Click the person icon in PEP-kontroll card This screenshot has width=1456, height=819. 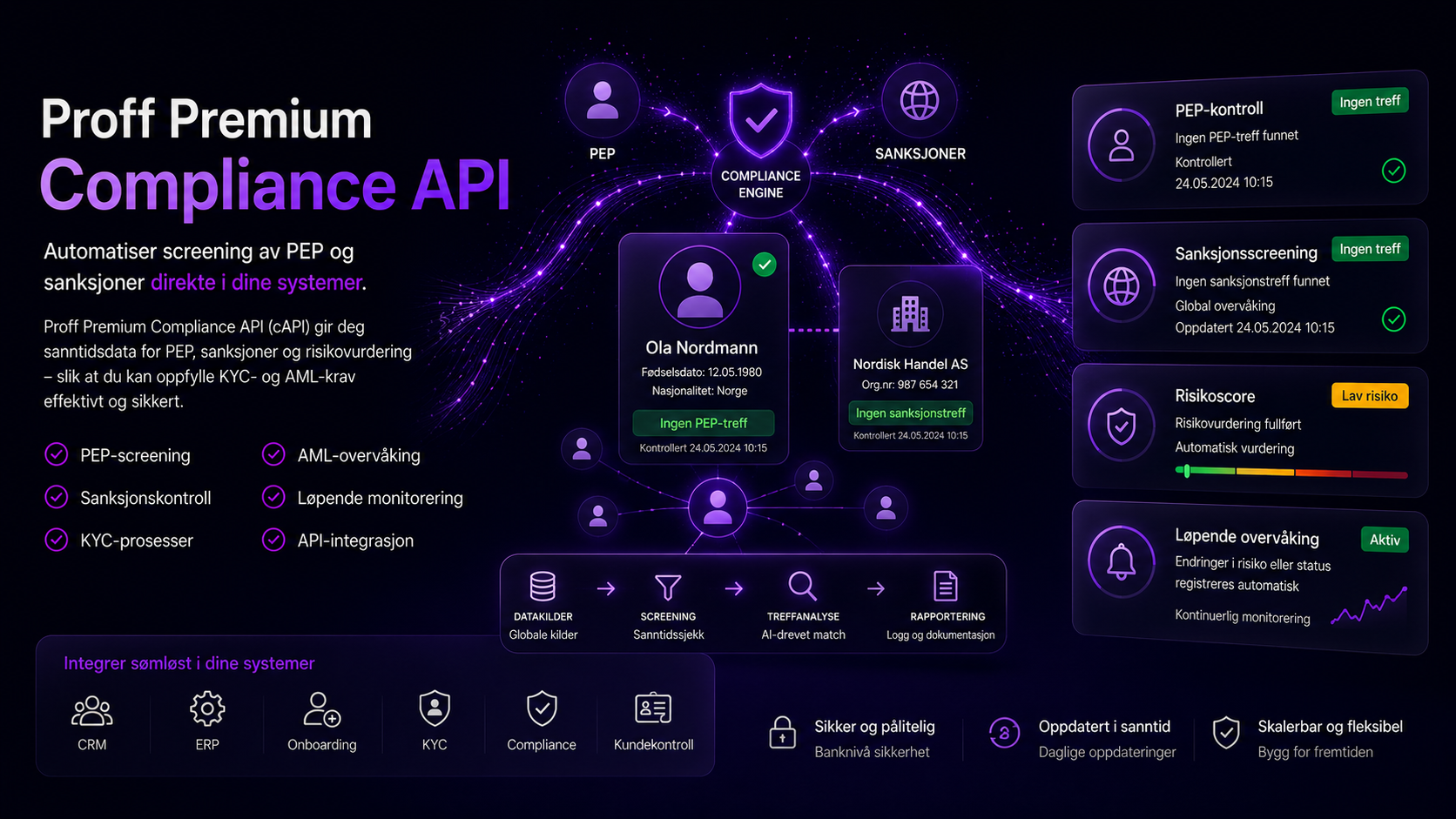point(1122,145)
